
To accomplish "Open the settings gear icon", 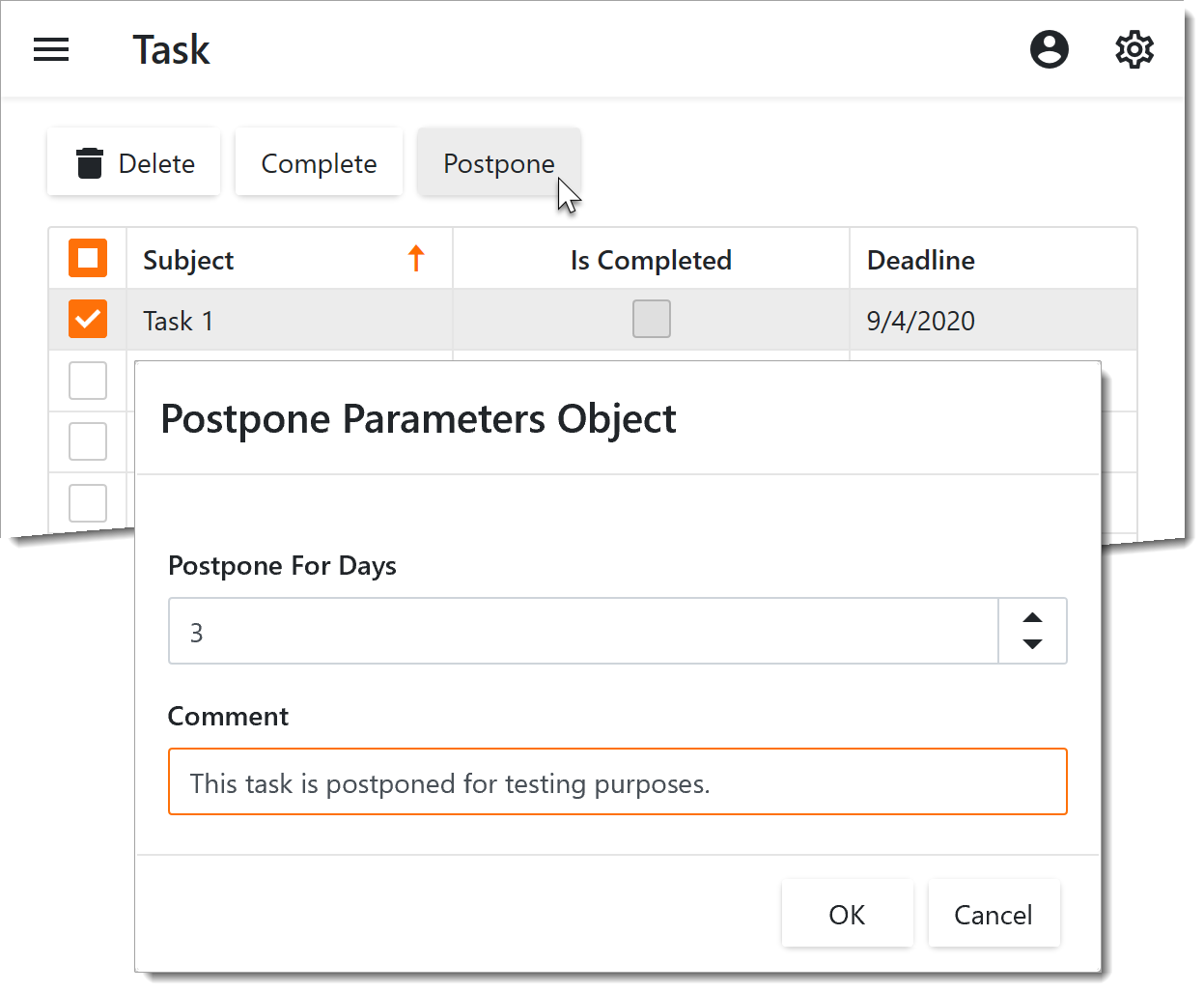I will (x=1134, y=49).
